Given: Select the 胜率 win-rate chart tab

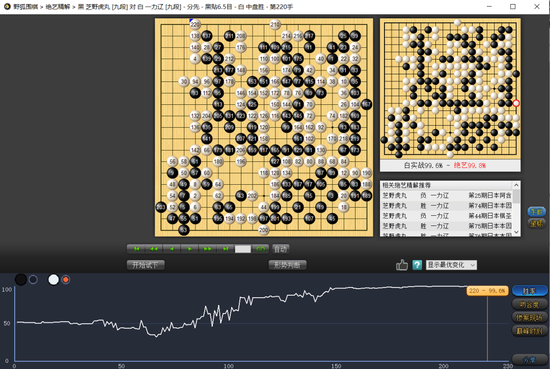Looking at the screenshot, I should tap(530, 291).
